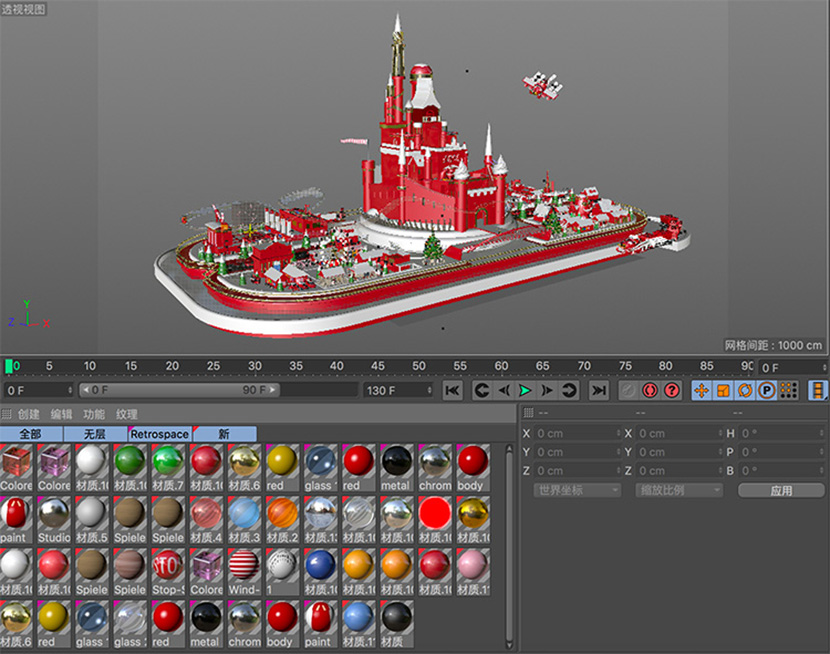Open the 功能 menu
Screen dimensions: 830x654
(x=94, y=414)
